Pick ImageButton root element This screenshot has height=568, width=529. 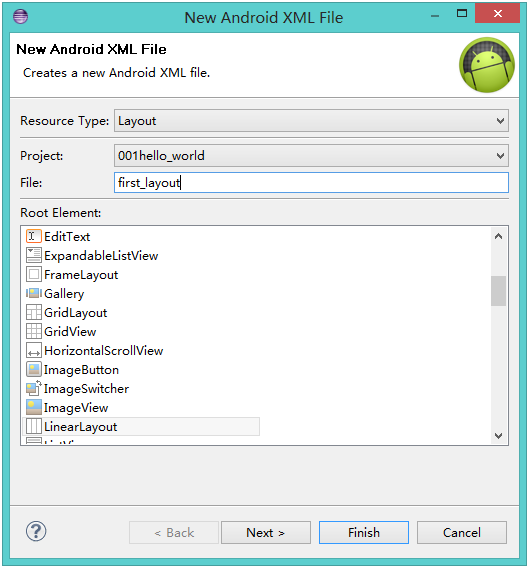(x=82, y=370)
